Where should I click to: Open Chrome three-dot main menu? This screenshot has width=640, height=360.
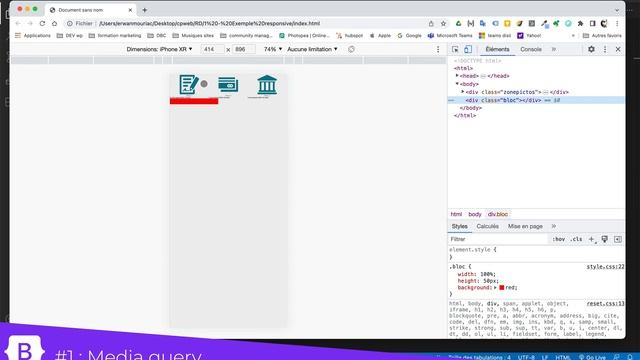pyautogui.click(x=617, y=24)
